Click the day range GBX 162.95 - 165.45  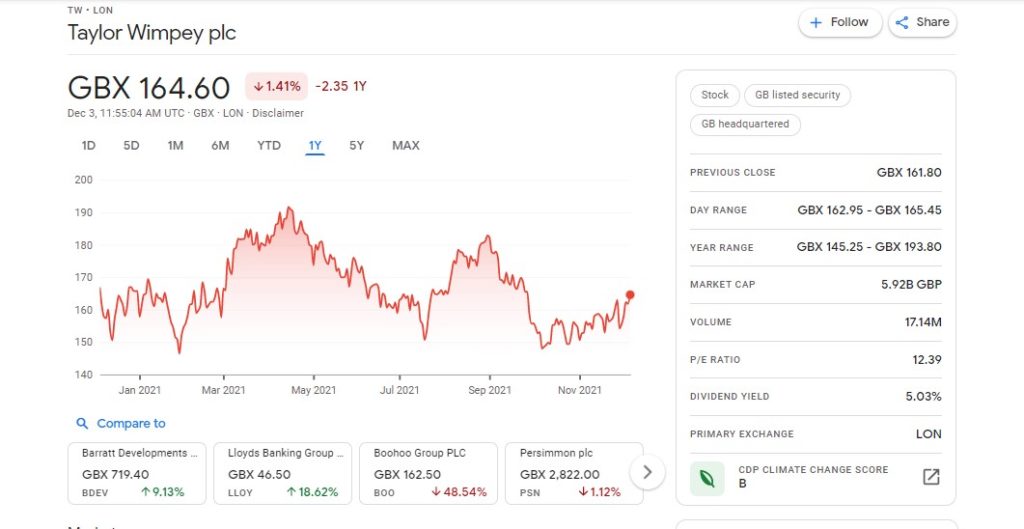tap(869, 210)
